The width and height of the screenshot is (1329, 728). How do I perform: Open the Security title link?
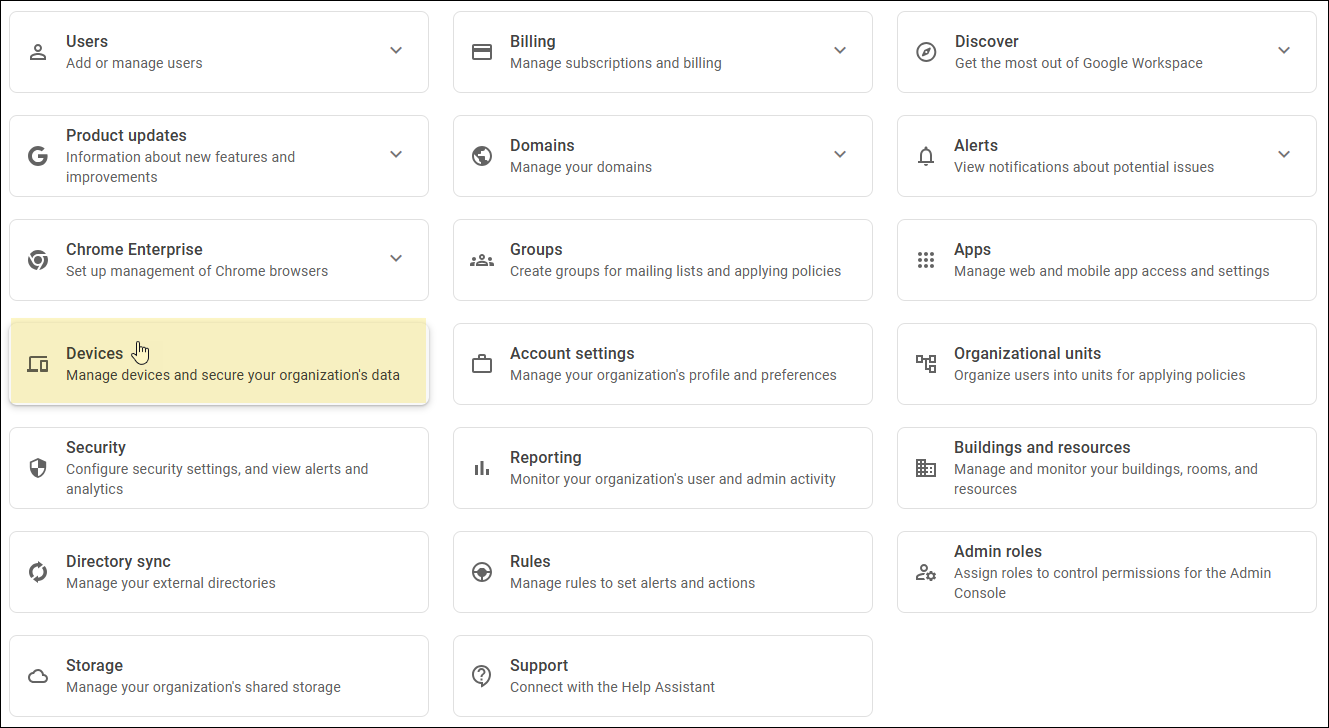96,448
